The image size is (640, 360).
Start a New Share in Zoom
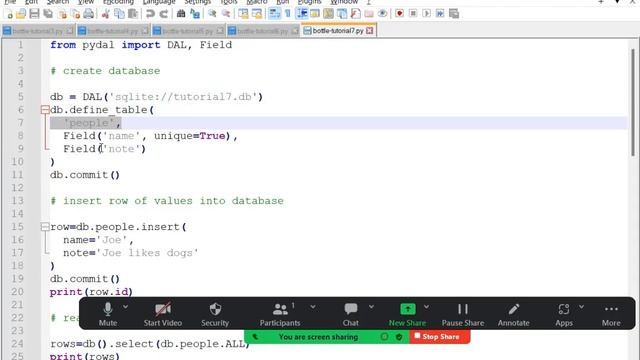click(x=407, y=314)
